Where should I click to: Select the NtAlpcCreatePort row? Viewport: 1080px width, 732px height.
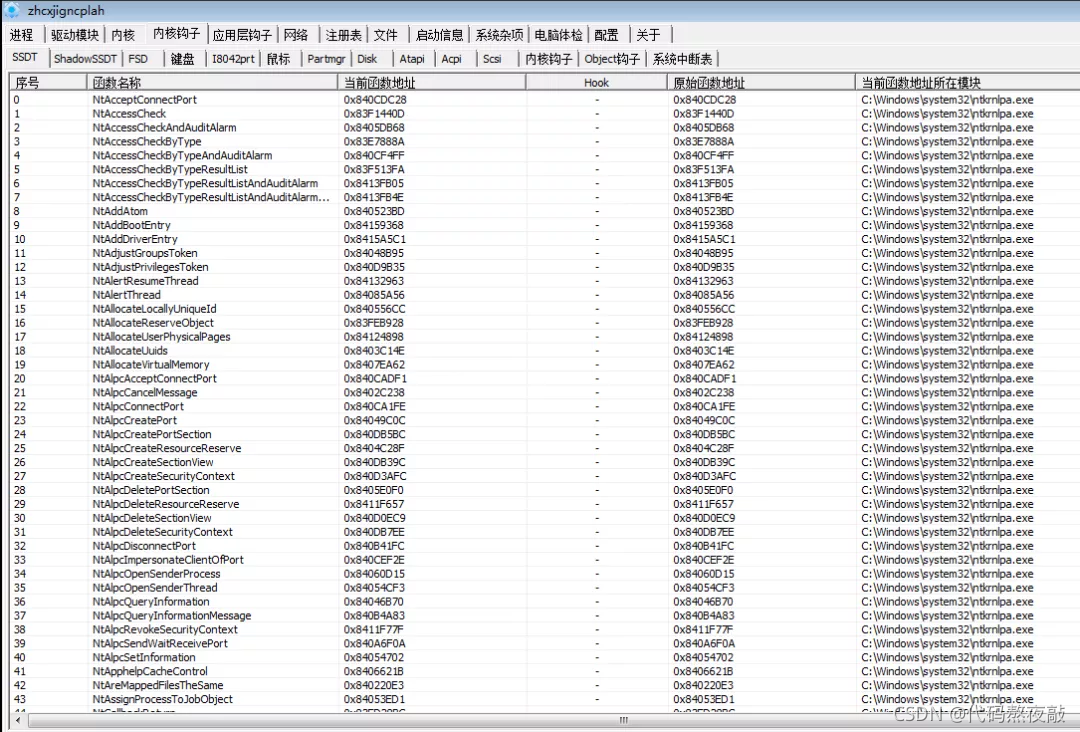[x=546, y=421]
